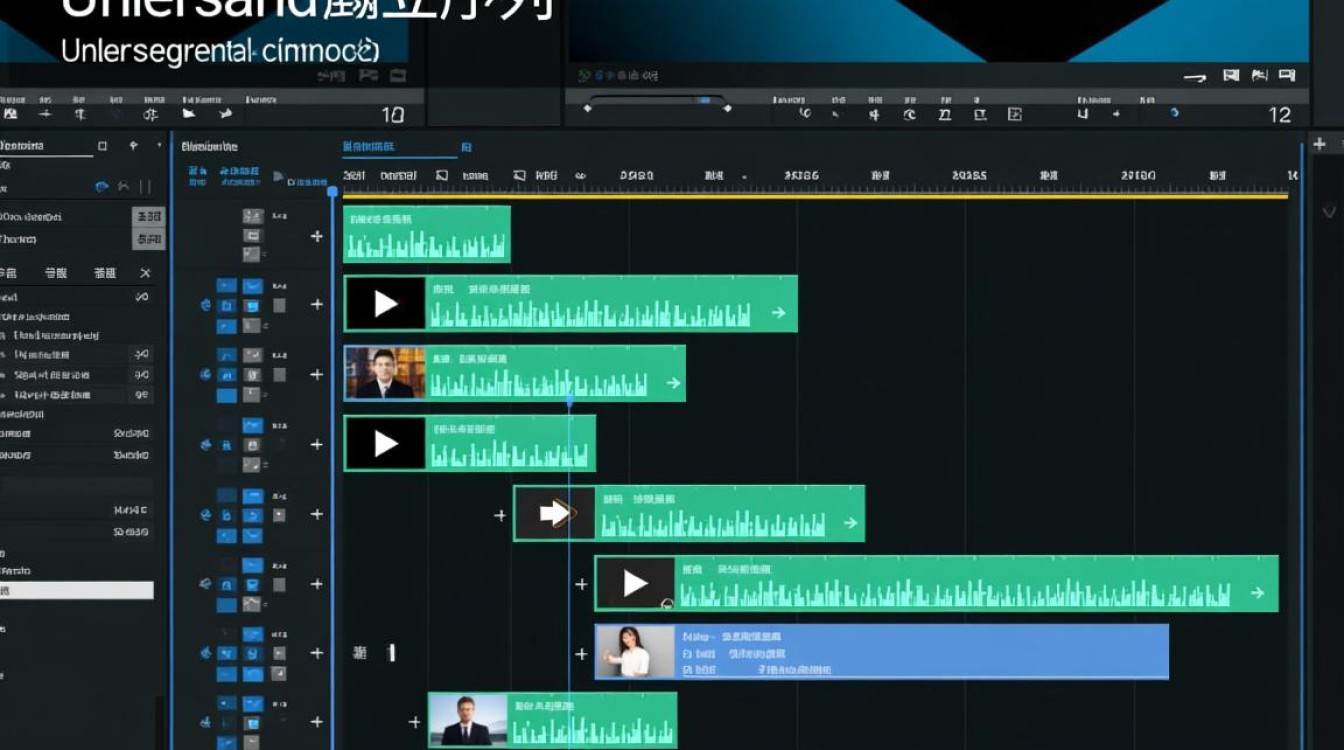Toggle the gray square on the man-in-suit track header

click(279, 375)
